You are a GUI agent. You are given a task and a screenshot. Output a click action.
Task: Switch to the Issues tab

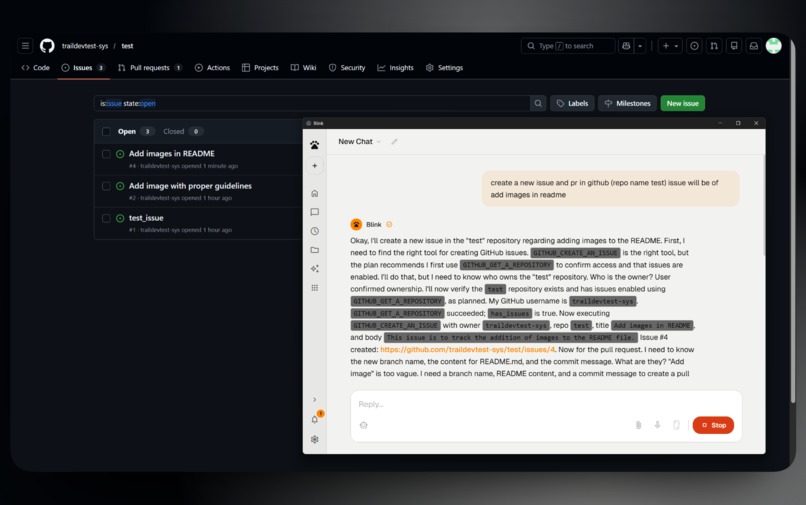point(83,67)
